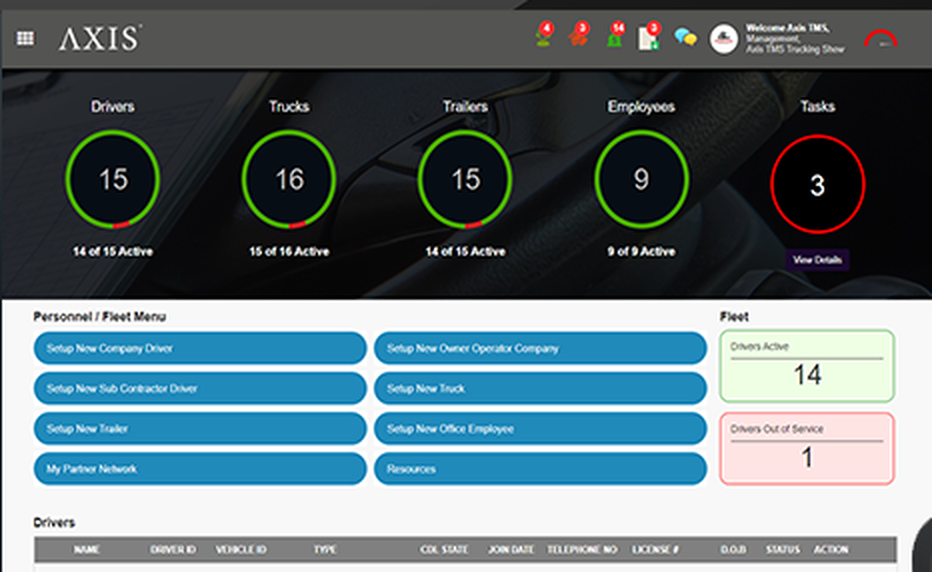Click the VEHICLE ID column header

(241, 549)
